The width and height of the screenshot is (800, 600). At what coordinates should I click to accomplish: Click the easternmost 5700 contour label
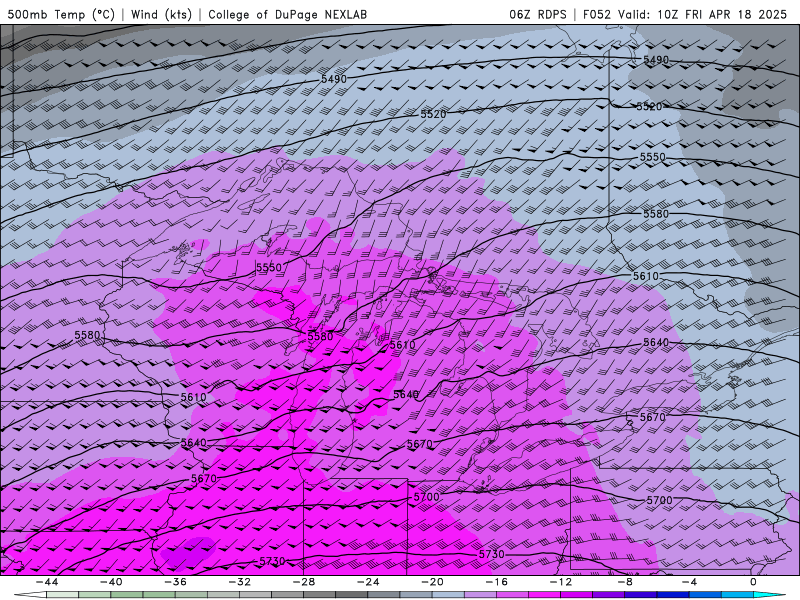660,500
